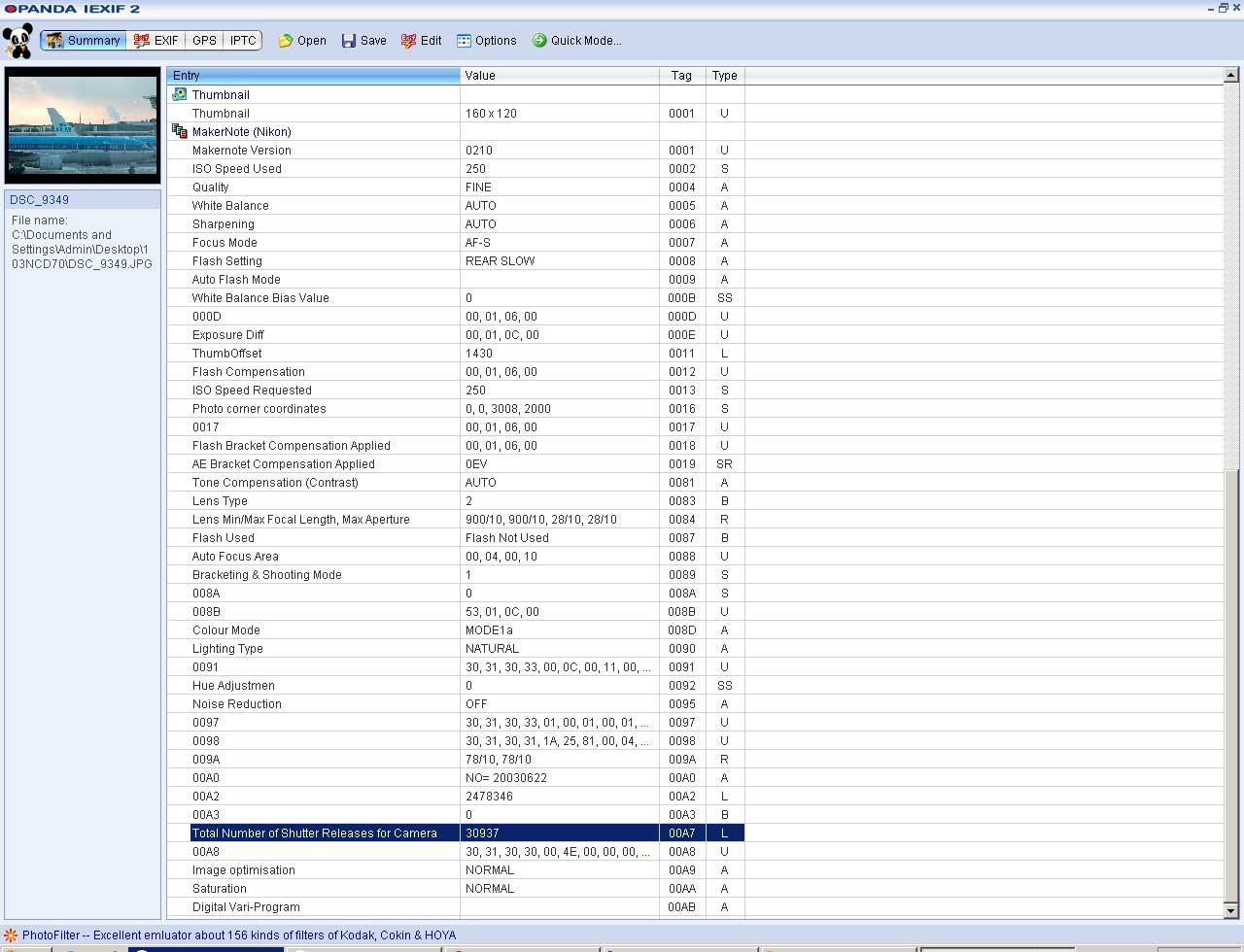Image resolution: width=1244 pixels, height=952 pixels.
Task: Click the Save floppy disk icon
Action: click(349, 41)
